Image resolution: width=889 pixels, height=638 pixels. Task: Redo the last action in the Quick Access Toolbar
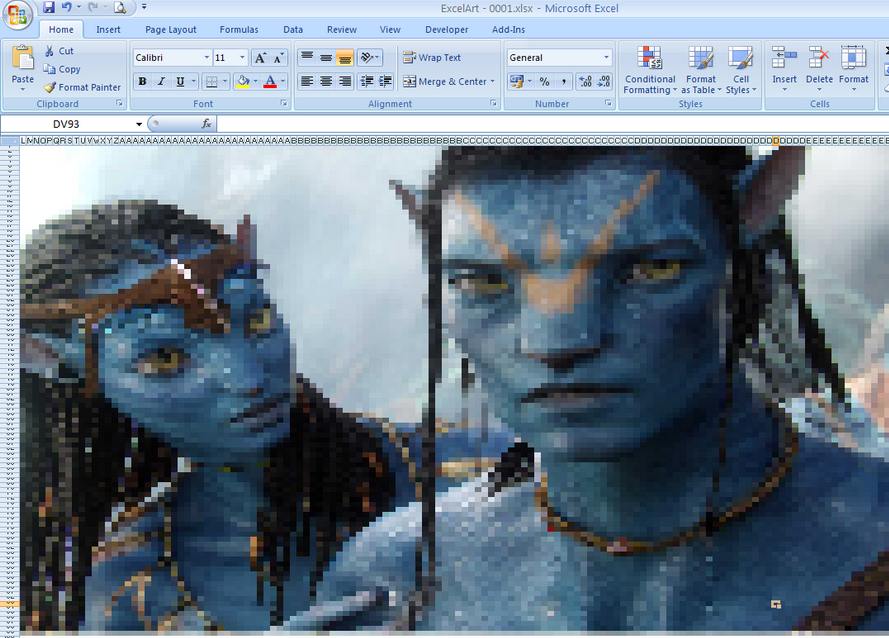[x=94, y=7]
